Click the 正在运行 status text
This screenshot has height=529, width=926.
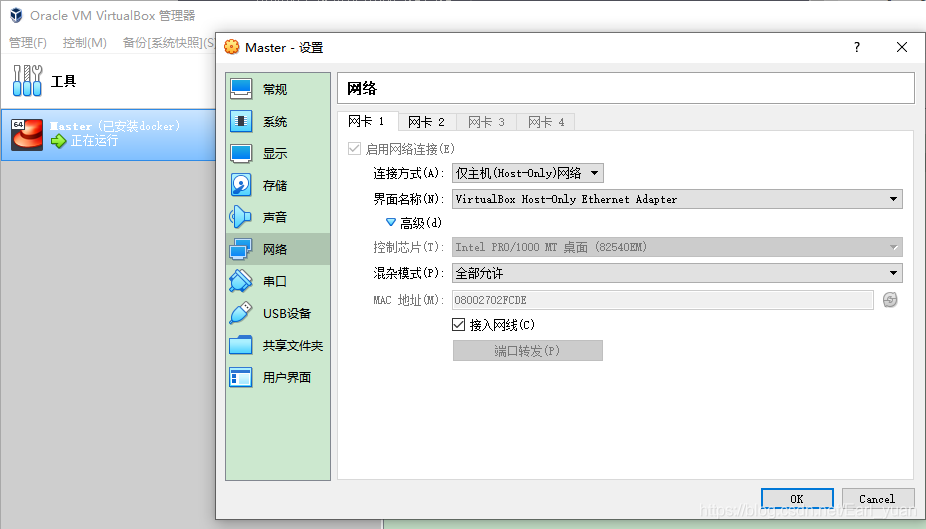(94, 141)
